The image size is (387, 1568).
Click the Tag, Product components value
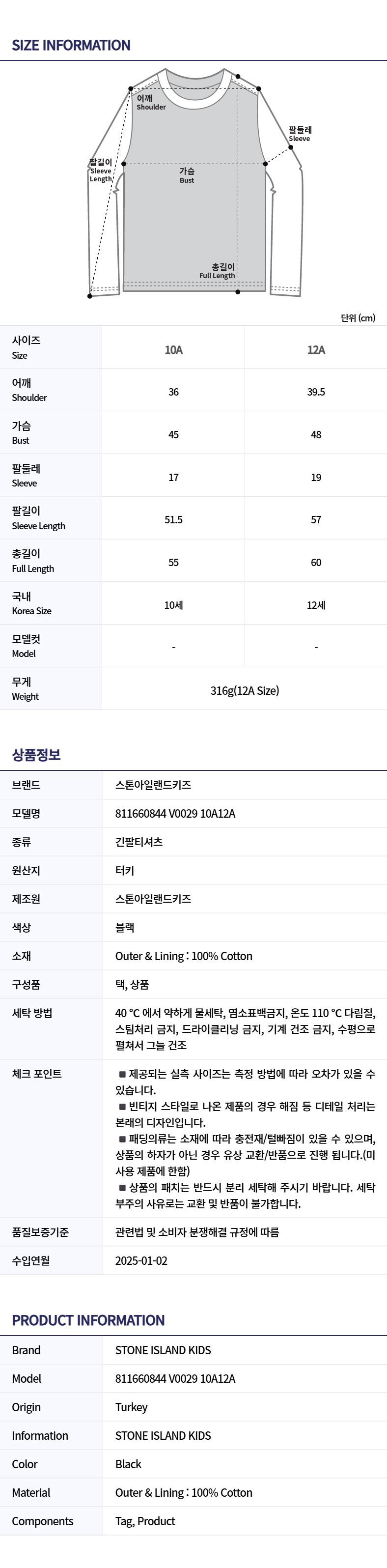pos(145,1521)
